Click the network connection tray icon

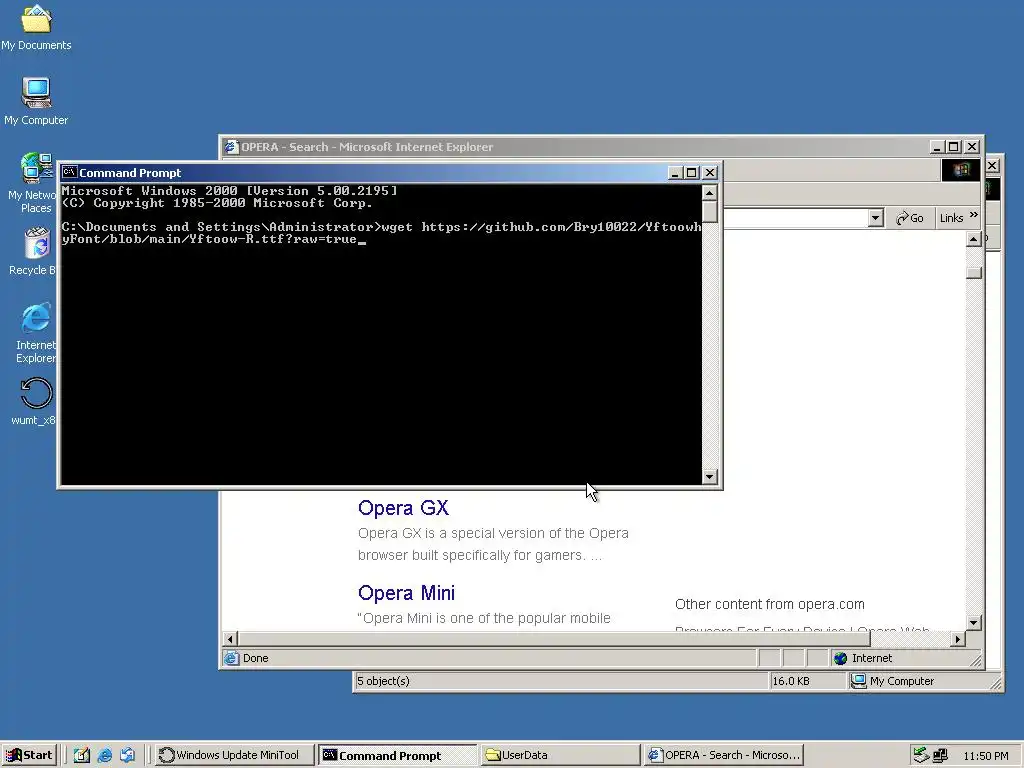(x=940, y=756)
